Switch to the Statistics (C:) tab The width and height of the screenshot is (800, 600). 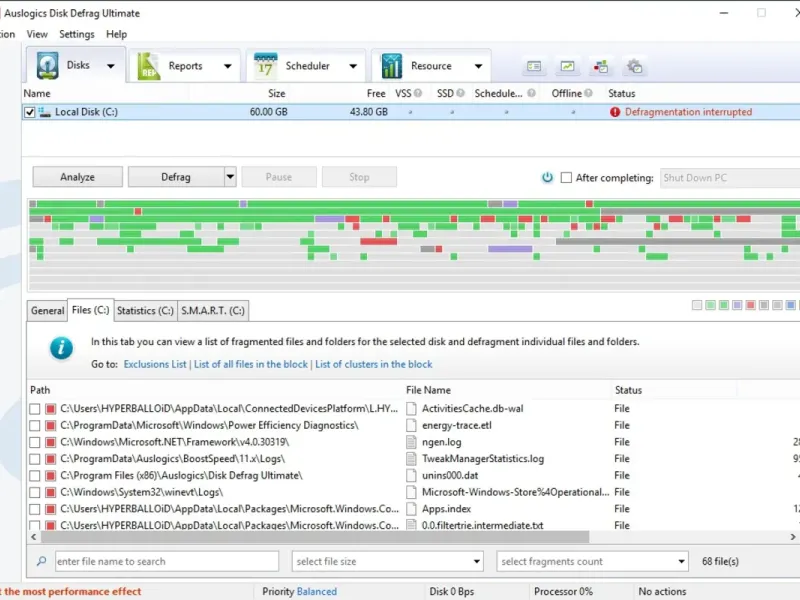click(x=145, y=311)
